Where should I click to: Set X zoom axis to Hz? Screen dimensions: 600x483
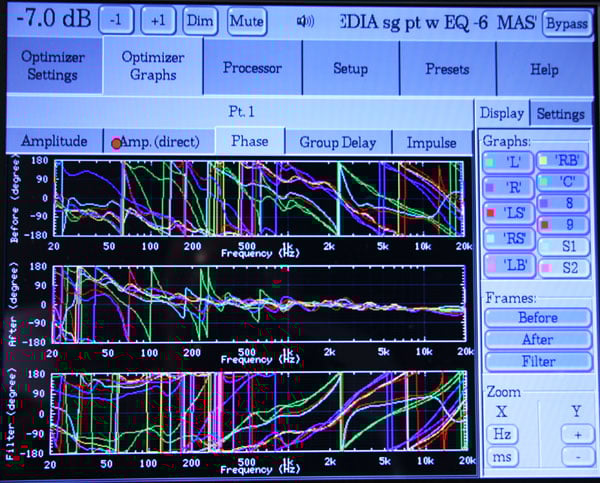pos(501,434)
